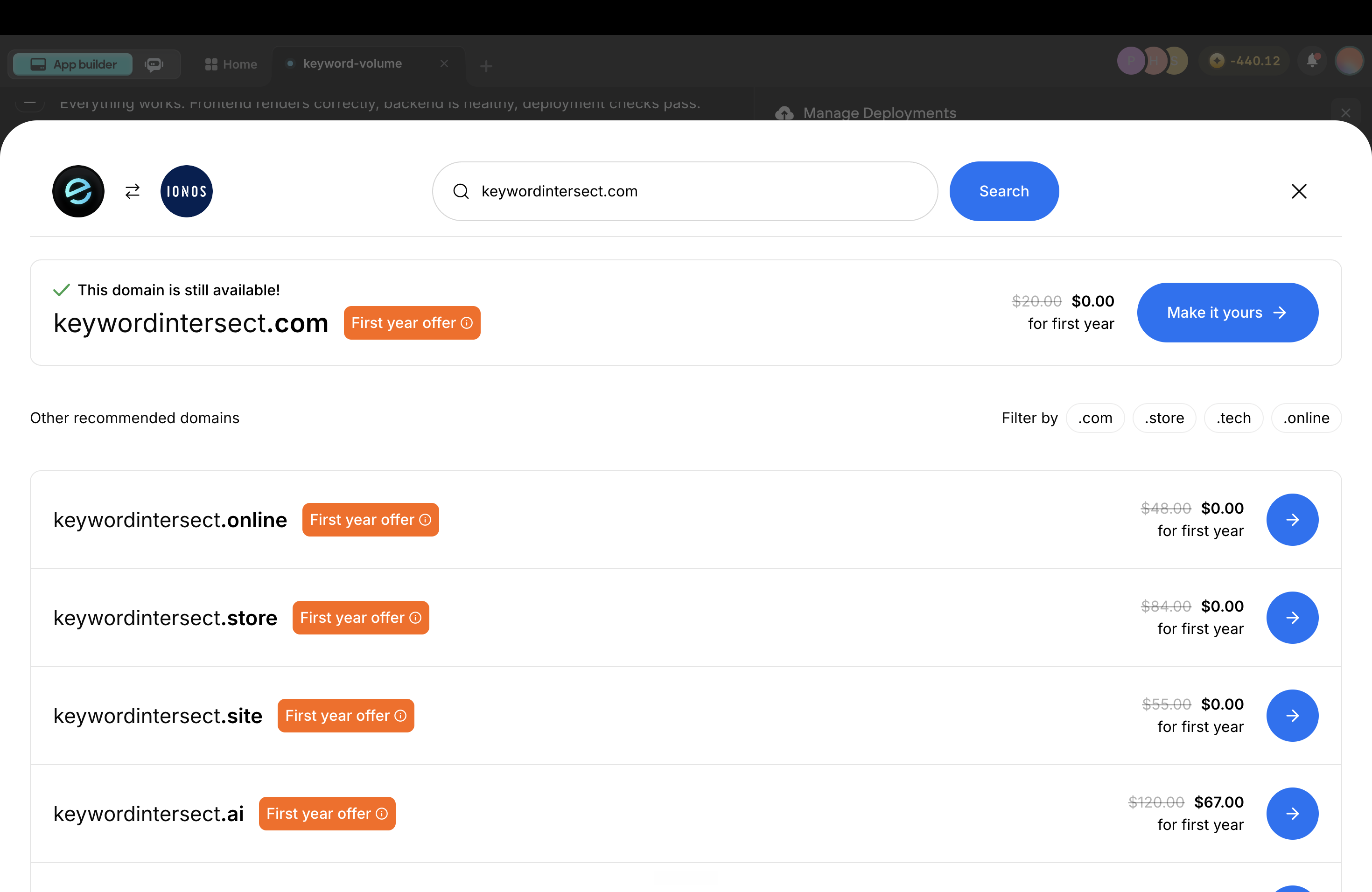Click the keywordintersect.store domain name
The height and width of the screenshot is (892, 1372).
166,618
